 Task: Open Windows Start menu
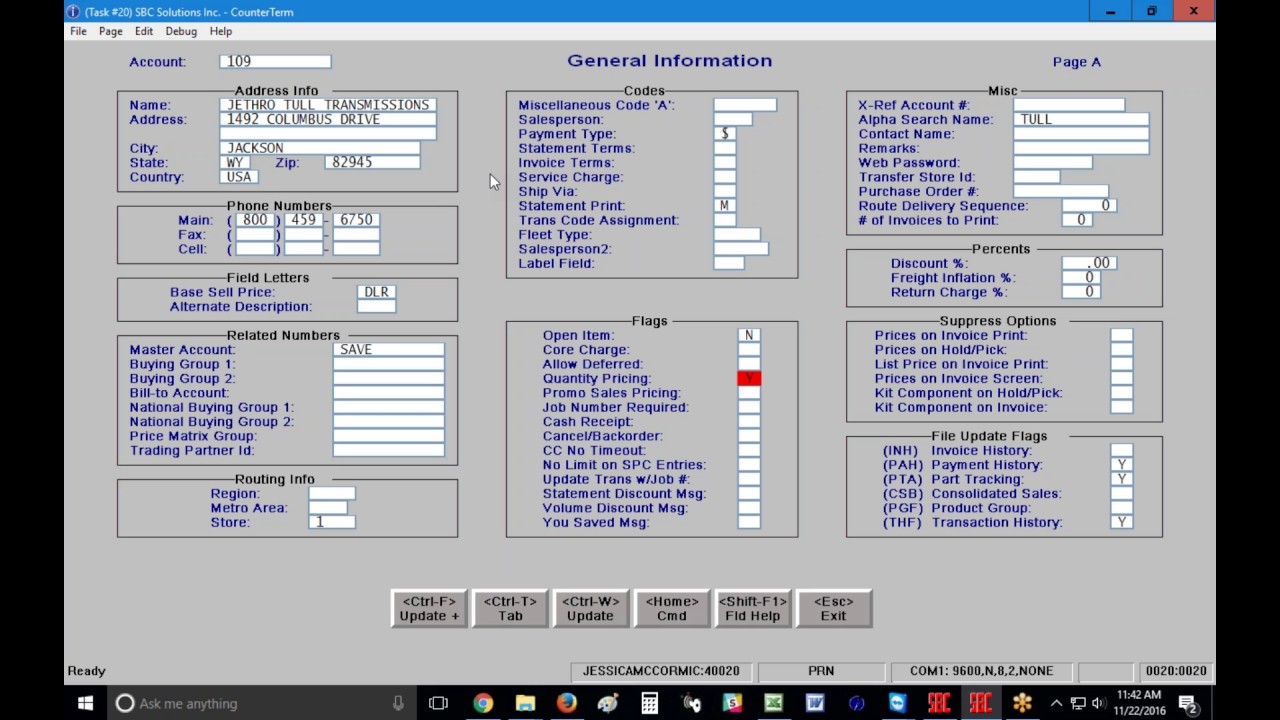point(85,703)
